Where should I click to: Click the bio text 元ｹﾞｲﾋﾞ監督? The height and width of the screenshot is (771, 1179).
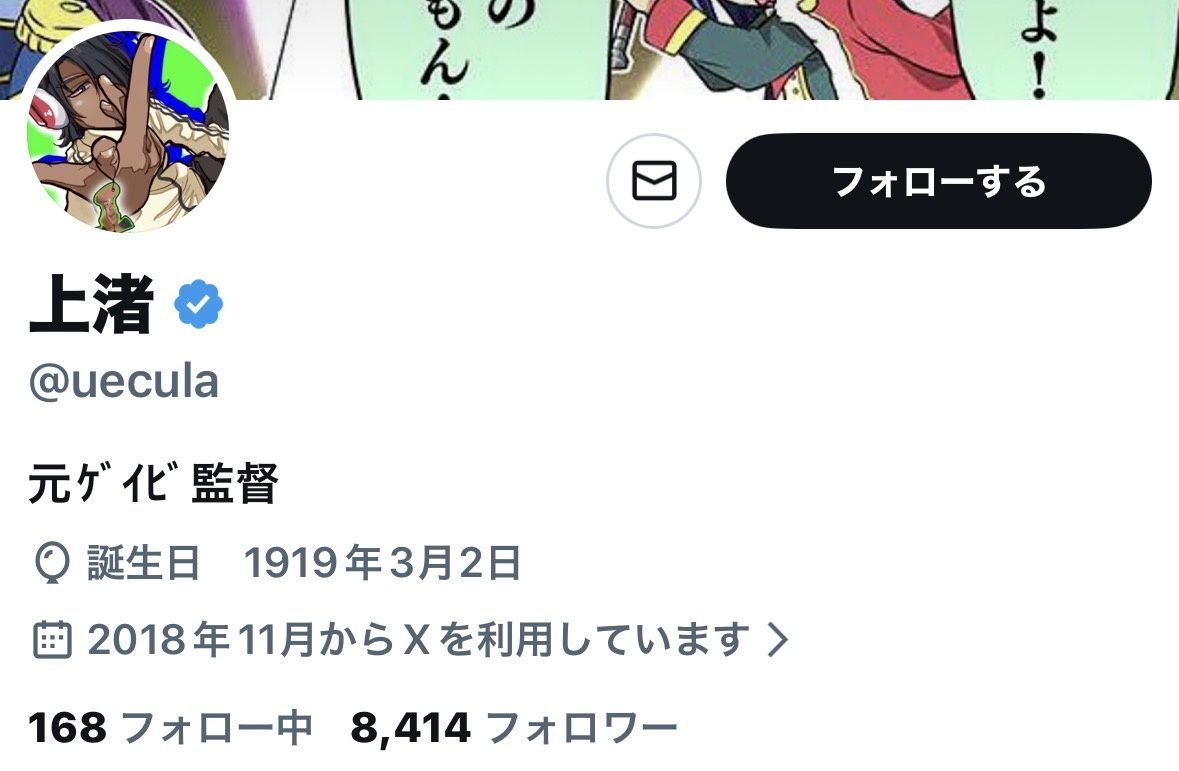tap(153, 484)
